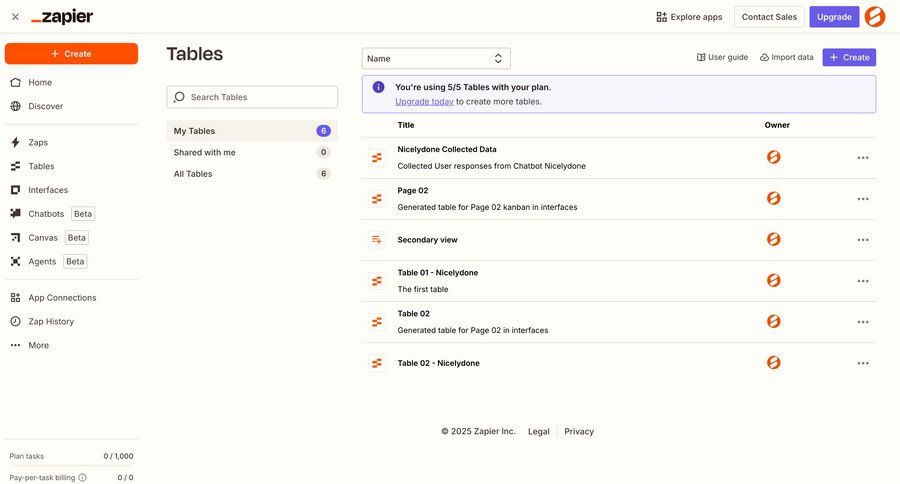
Task: Open the Privacy link in footer
Action: pyautogui.click(x=579, y=431)
